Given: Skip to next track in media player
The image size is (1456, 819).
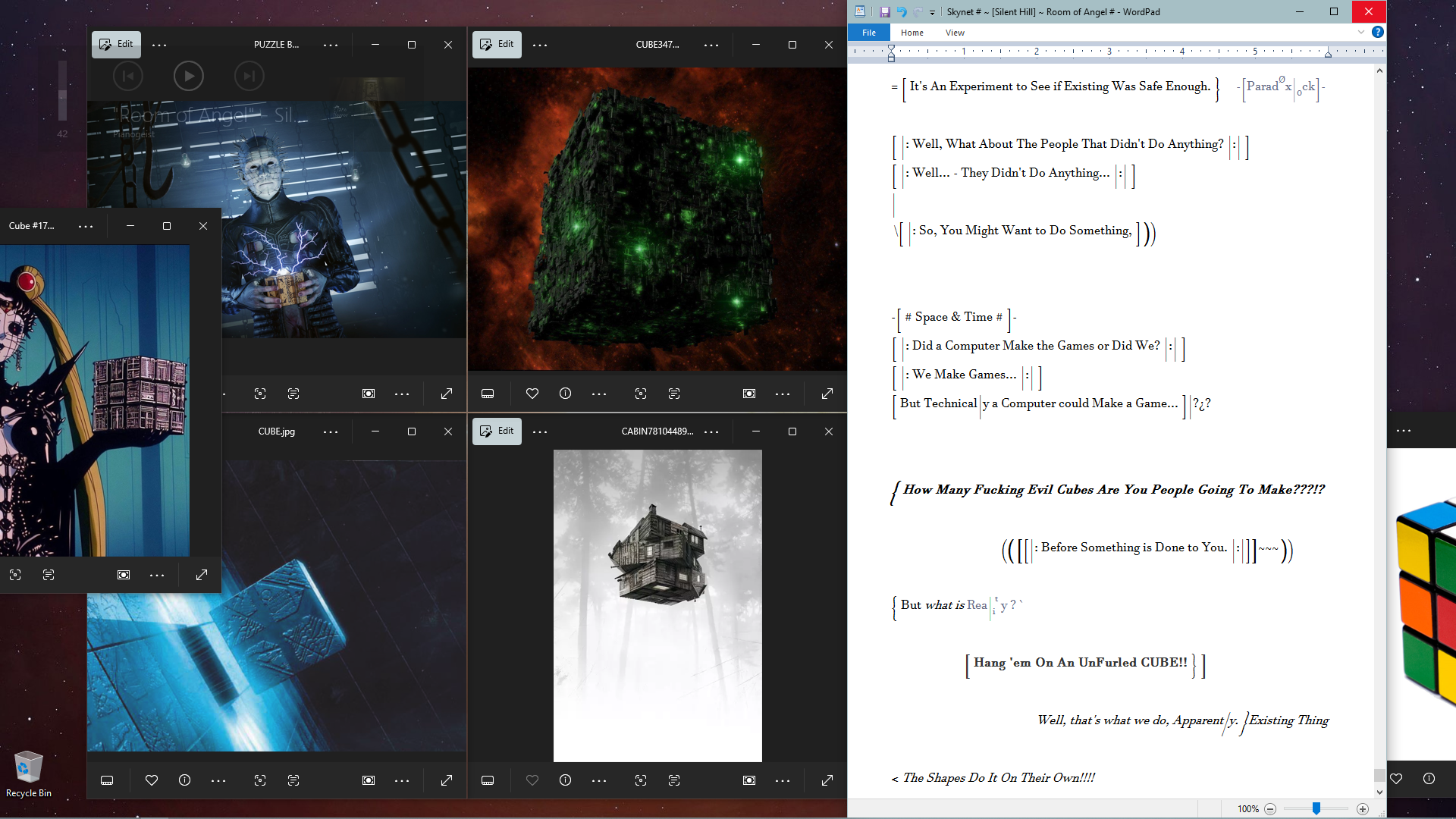Looking at the screenshot, I should [249, 76].
